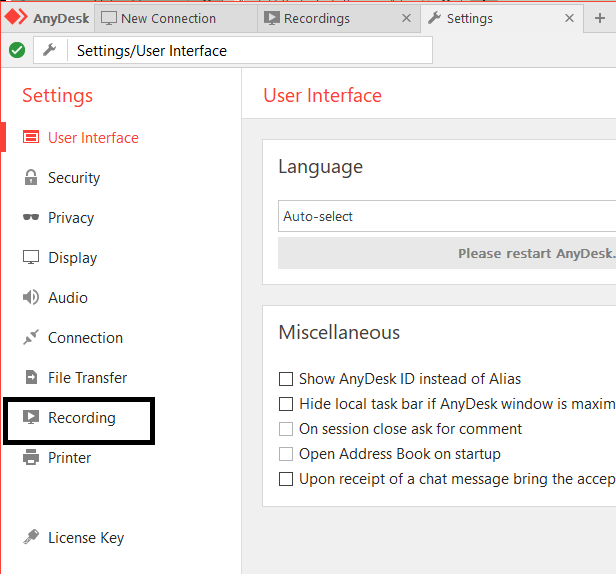Click the Display monitor icon

(31, 258)
